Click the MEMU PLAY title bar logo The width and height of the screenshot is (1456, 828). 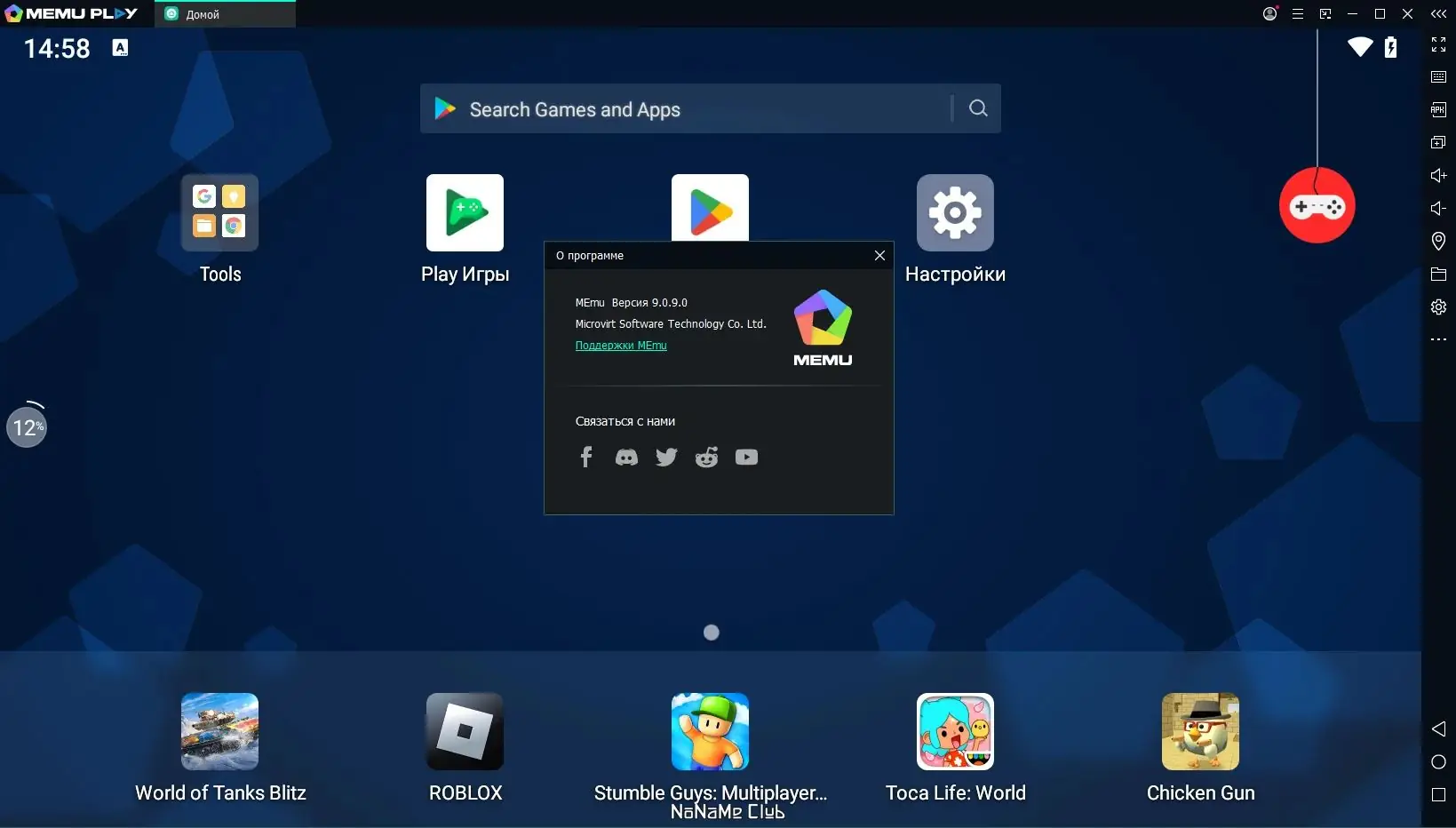71,13
